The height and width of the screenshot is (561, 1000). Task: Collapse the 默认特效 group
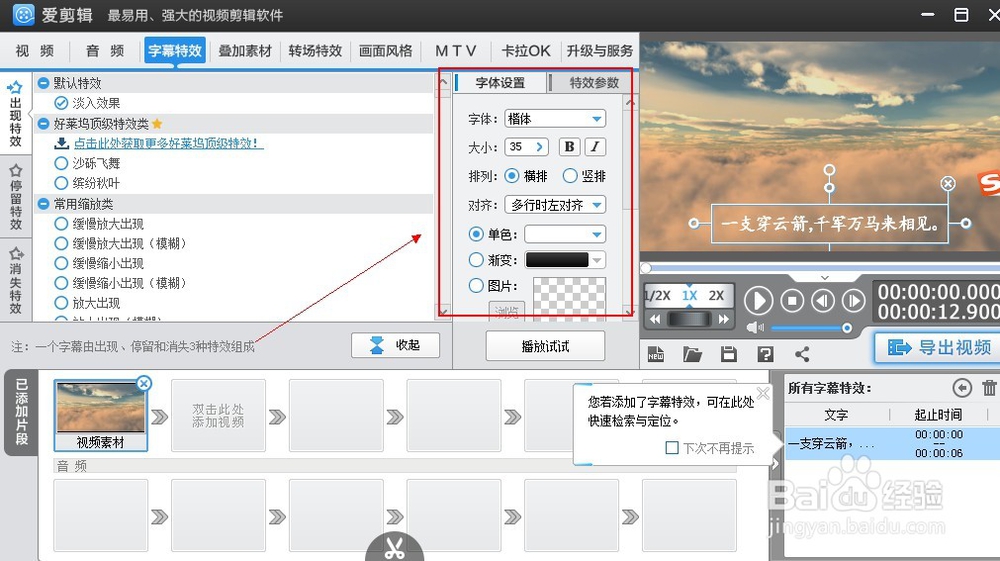(x=43, y=83)
